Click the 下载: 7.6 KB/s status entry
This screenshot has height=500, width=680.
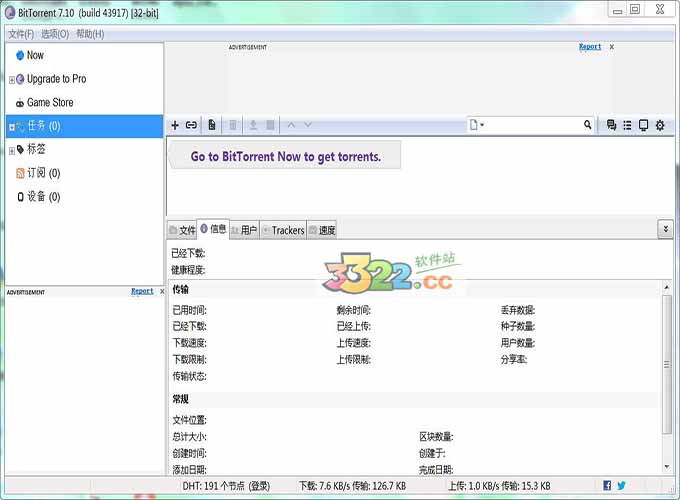coord(352,486)
